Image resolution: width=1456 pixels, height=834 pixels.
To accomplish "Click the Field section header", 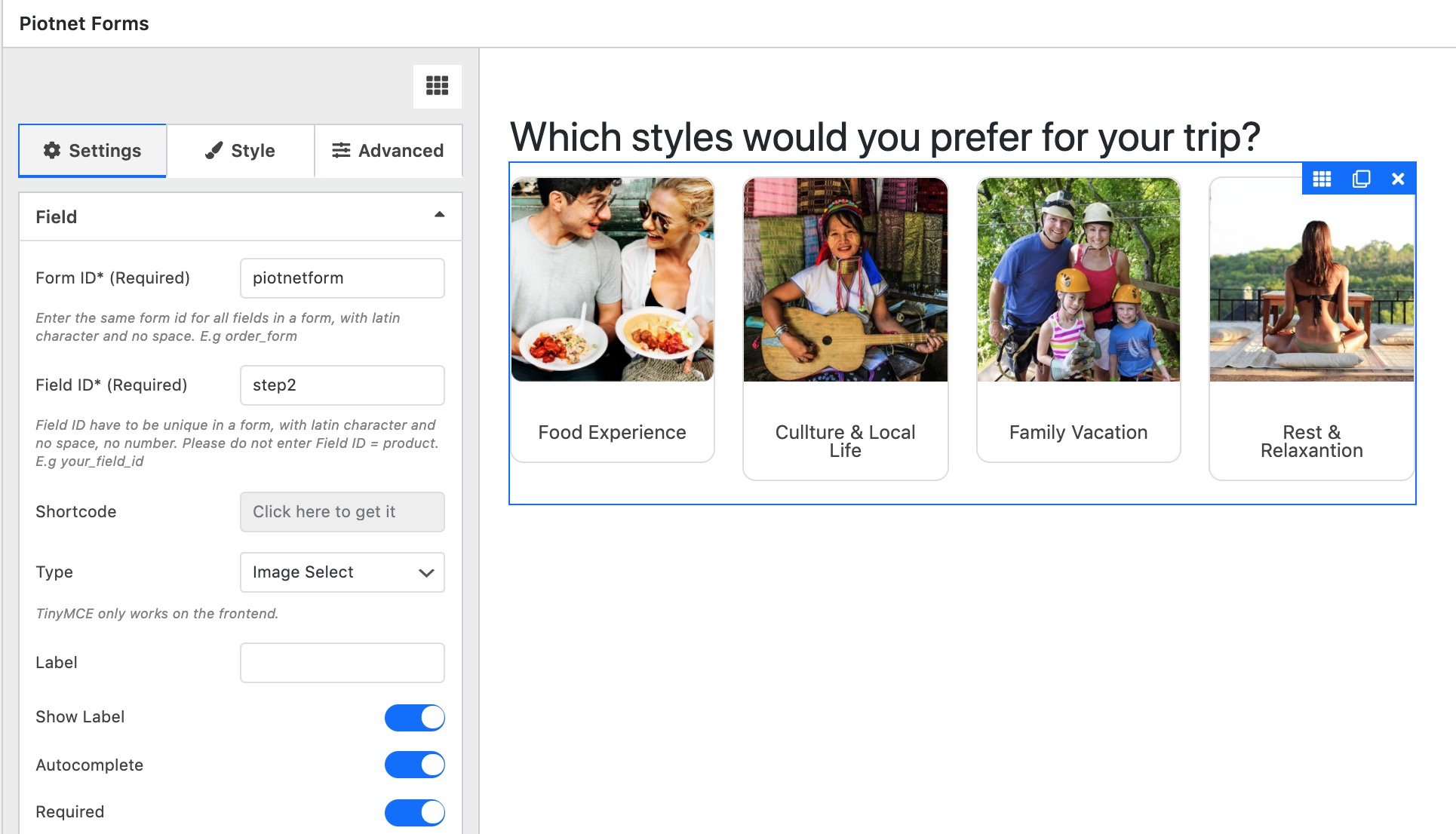I will coord(241,217).
